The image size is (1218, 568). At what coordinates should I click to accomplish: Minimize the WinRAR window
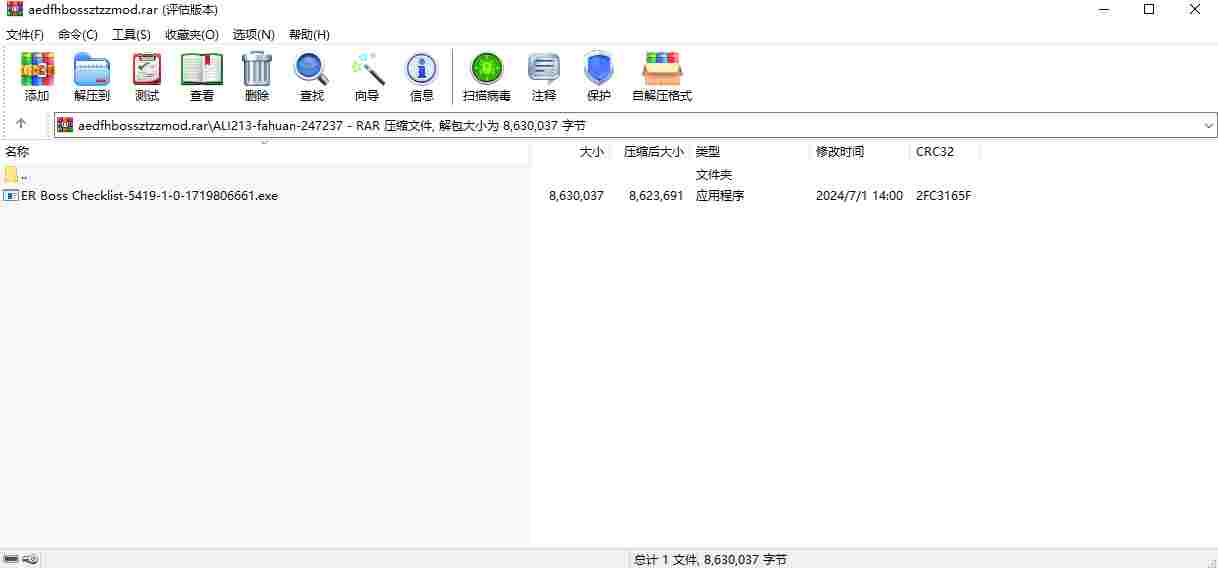click(x=1103, y=10)
